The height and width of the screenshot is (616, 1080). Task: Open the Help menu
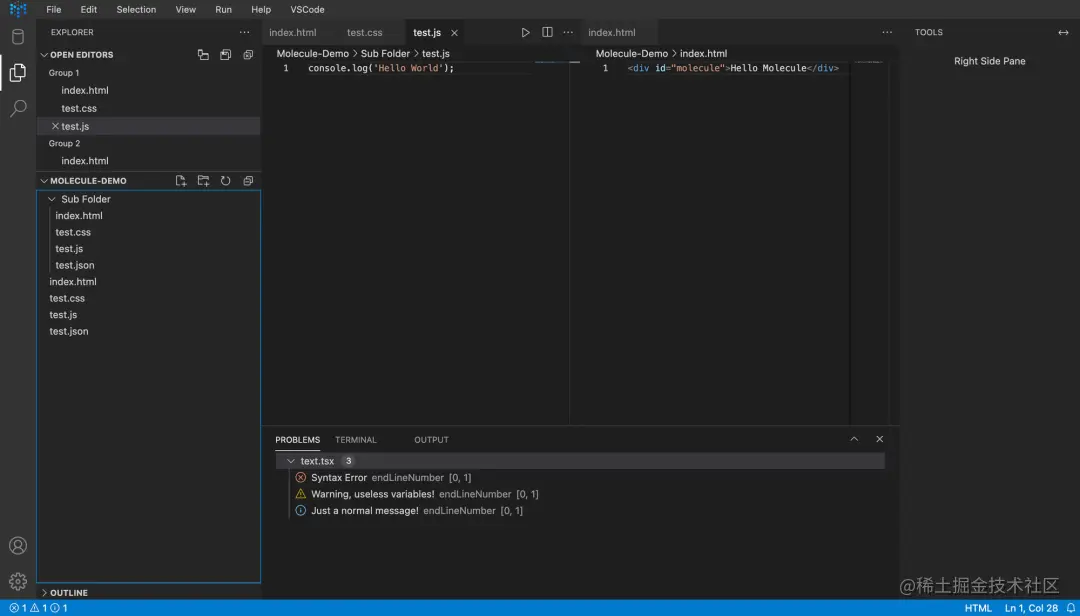(x=261, y=10)
